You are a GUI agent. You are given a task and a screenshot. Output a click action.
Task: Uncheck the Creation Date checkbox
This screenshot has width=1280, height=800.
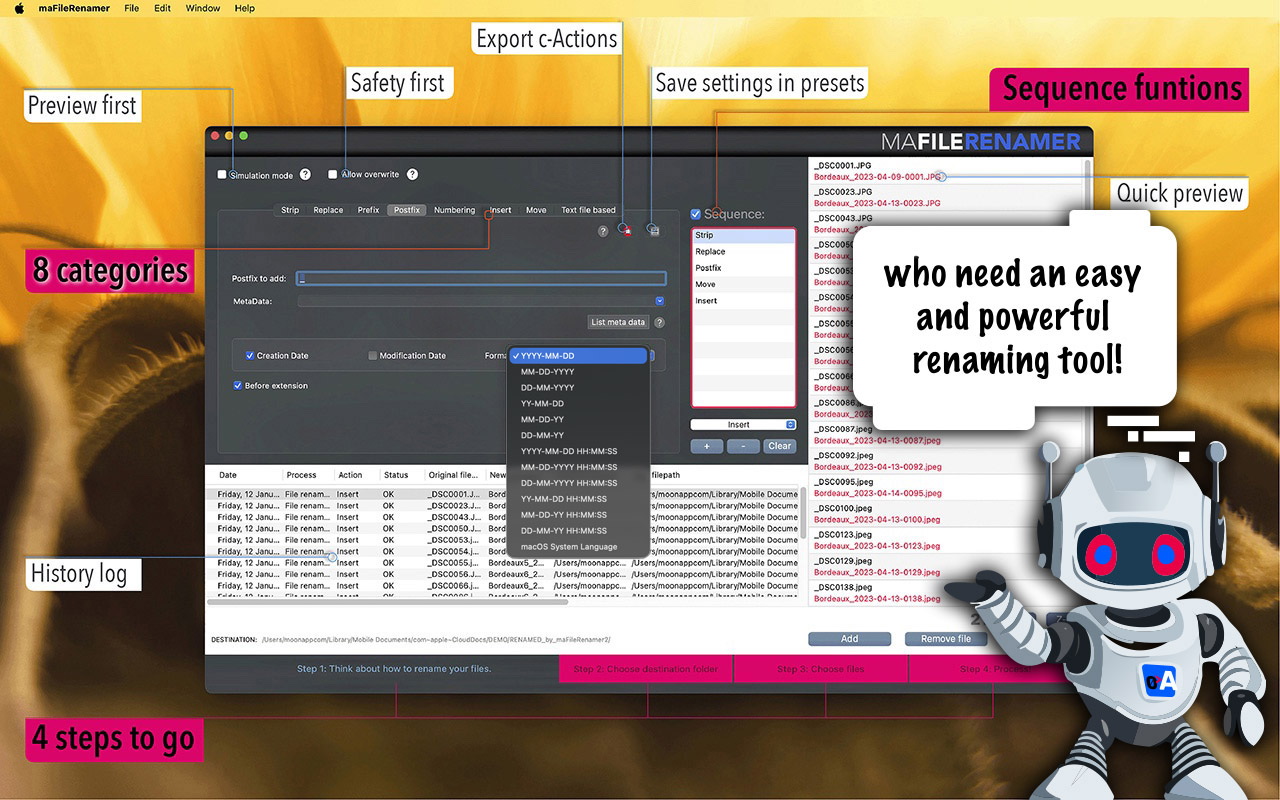[250, 356]
